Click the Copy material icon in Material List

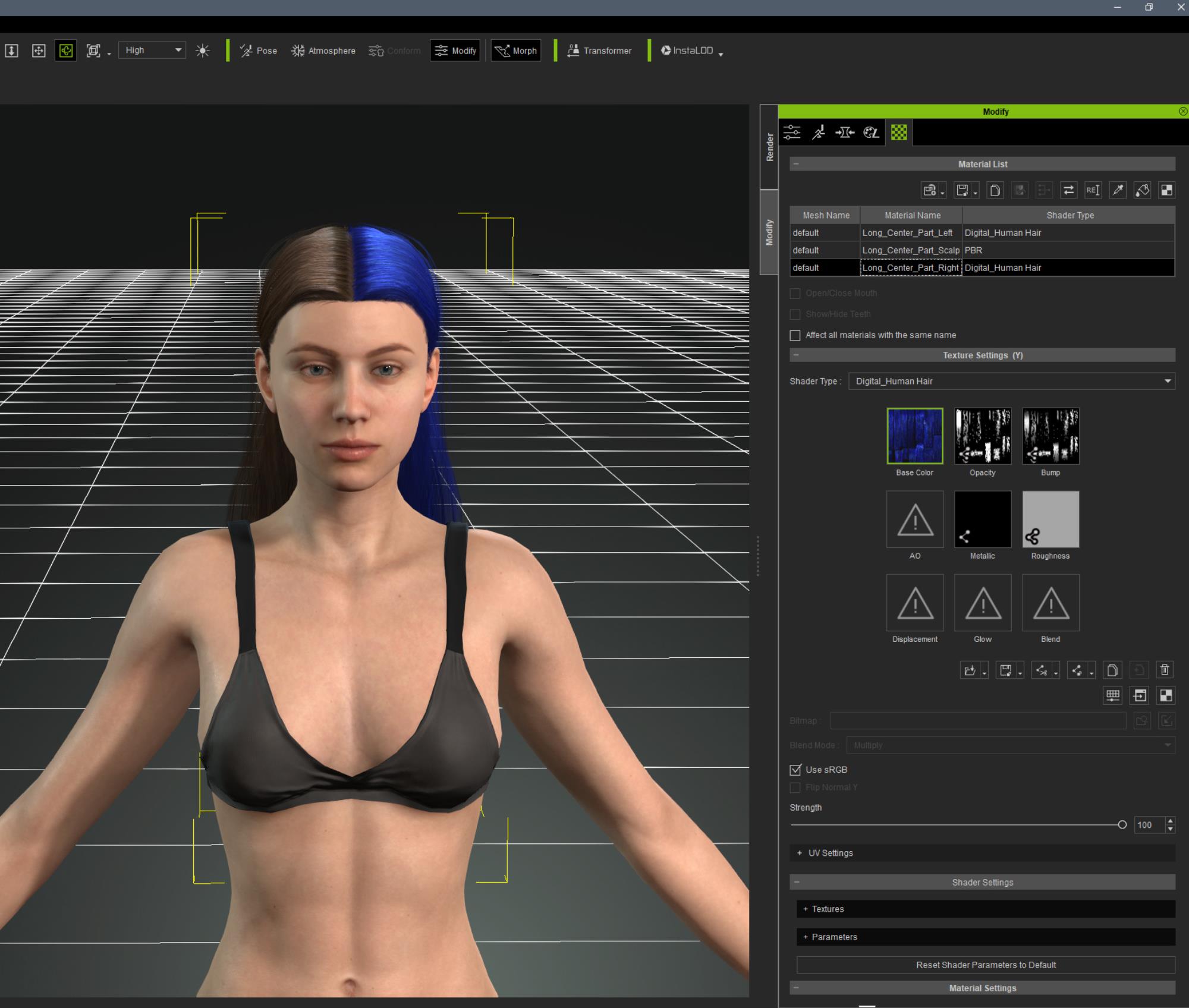click(995, 190)
